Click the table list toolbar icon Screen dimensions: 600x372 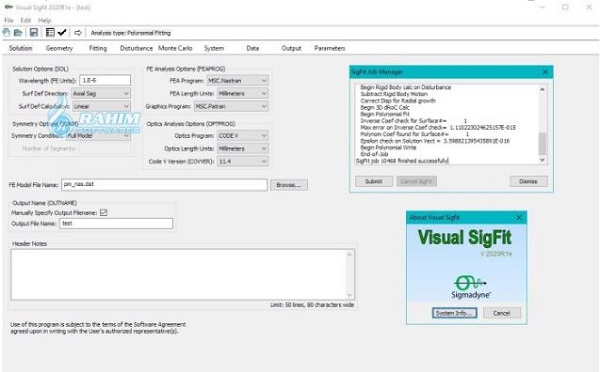(x=50, y=33)
